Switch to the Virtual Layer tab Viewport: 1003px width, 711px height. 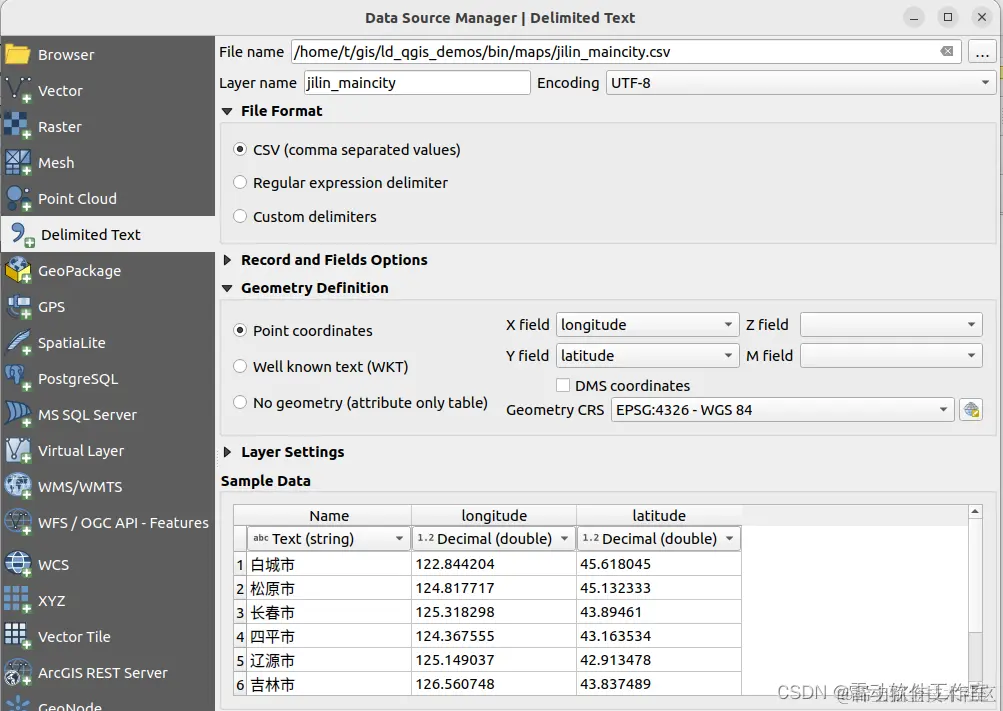[x=107, y=450]
